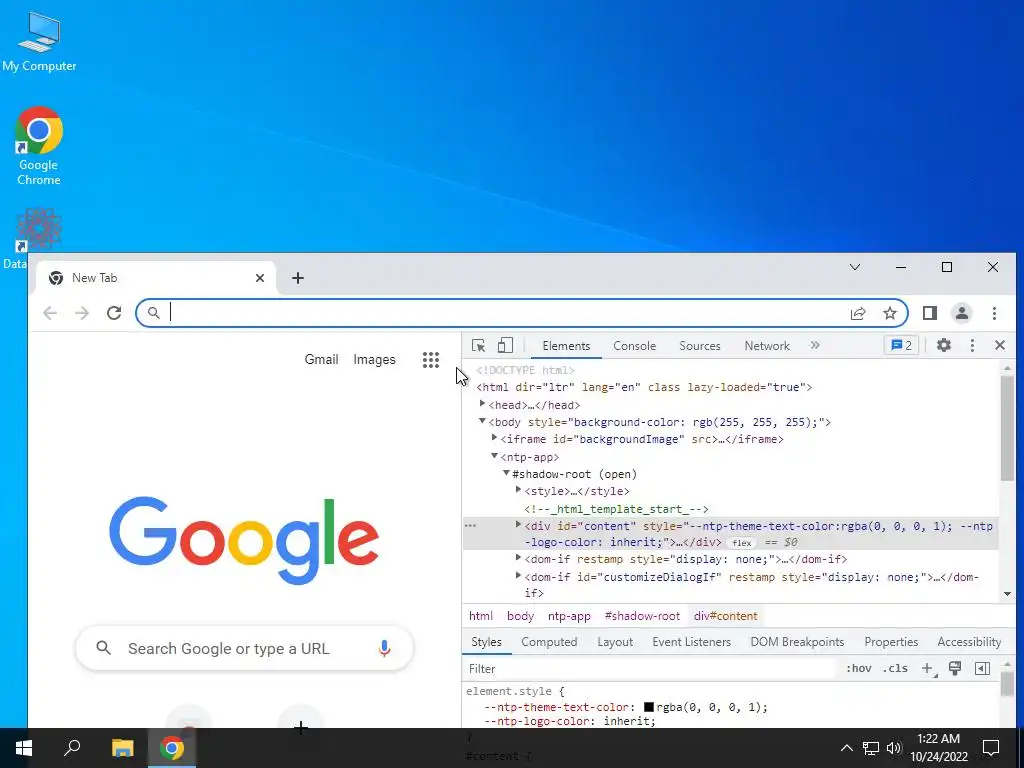Open the 2 issues badge
Viewport: 1024px width, 768px height.
(902, 345)
